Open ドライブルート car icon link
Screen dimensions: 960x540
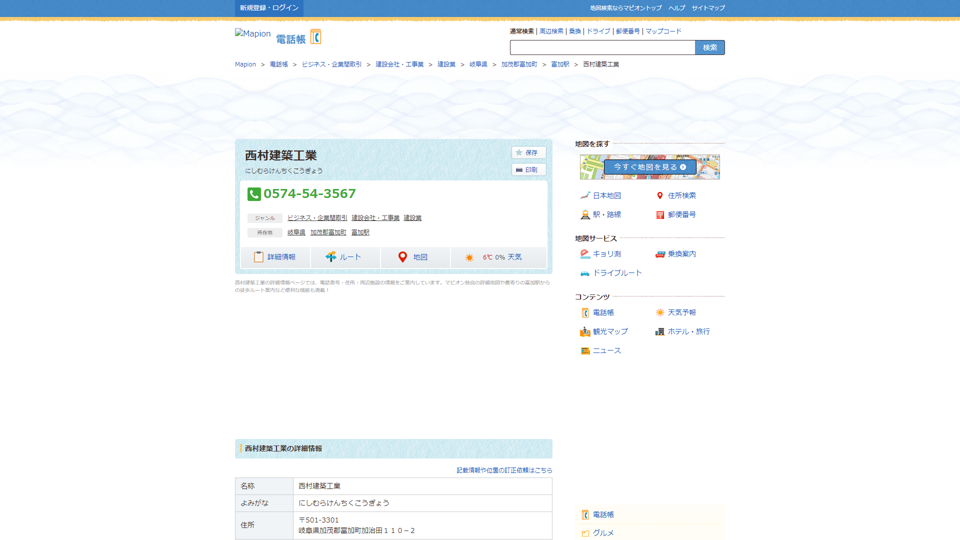585,273
